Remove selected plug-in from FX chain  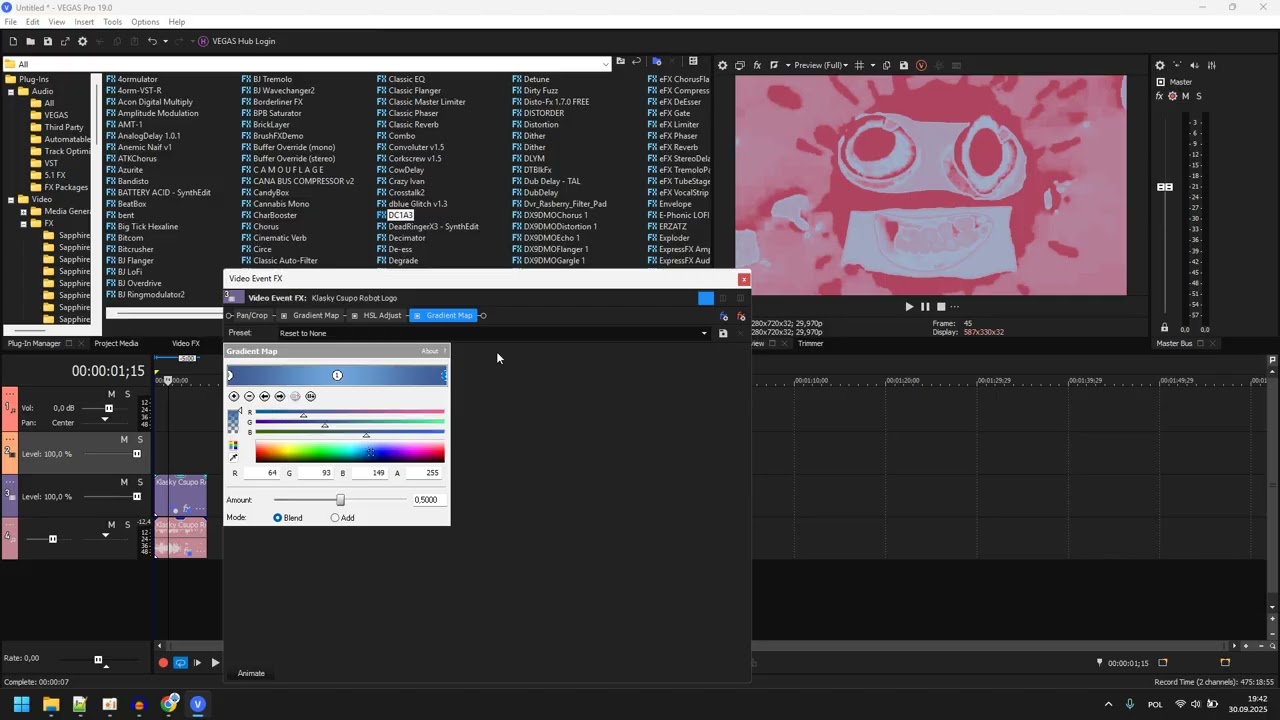741,316
